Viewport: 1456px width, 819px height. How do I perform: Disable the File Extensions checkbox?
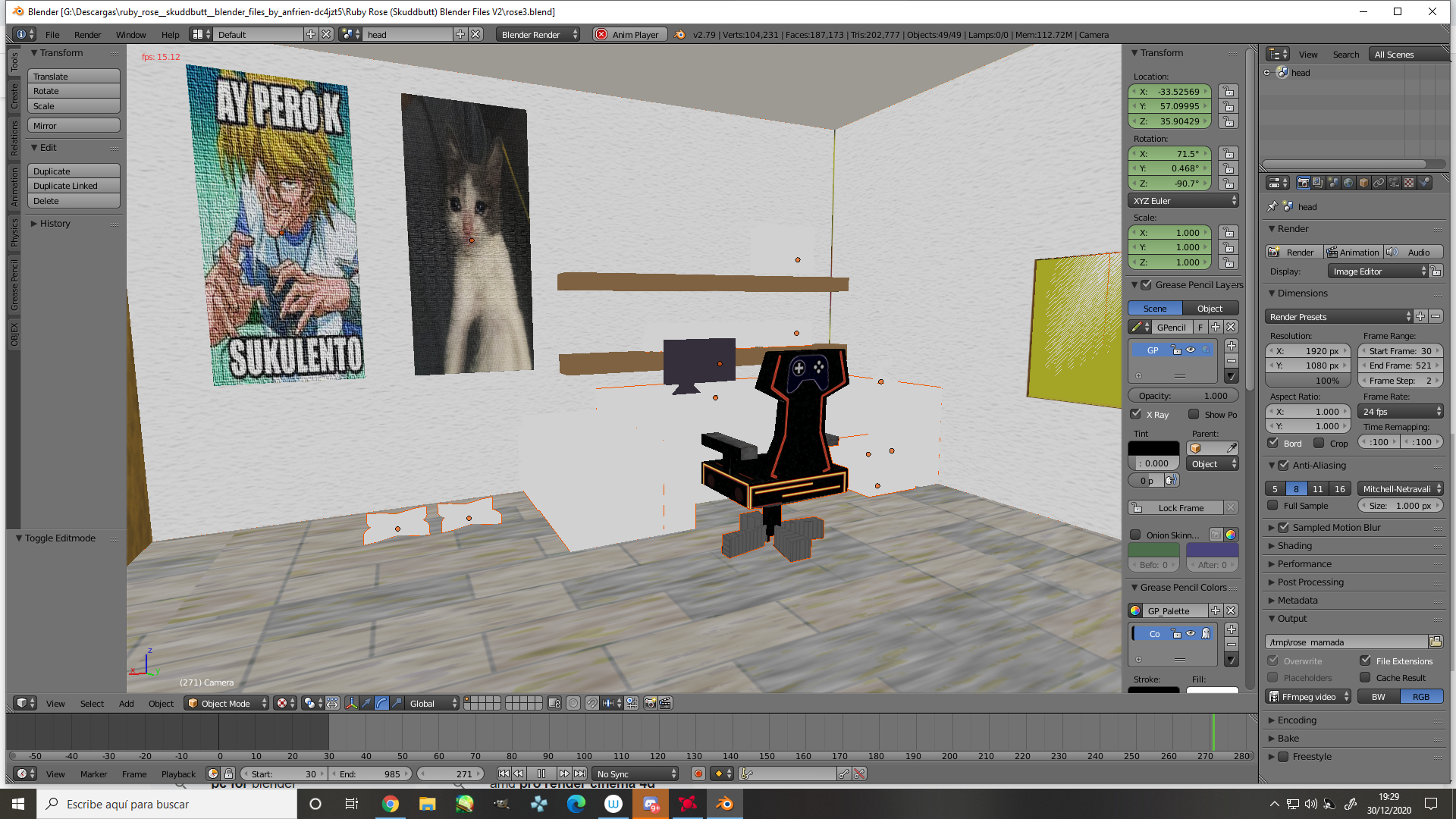[1365, 661]
